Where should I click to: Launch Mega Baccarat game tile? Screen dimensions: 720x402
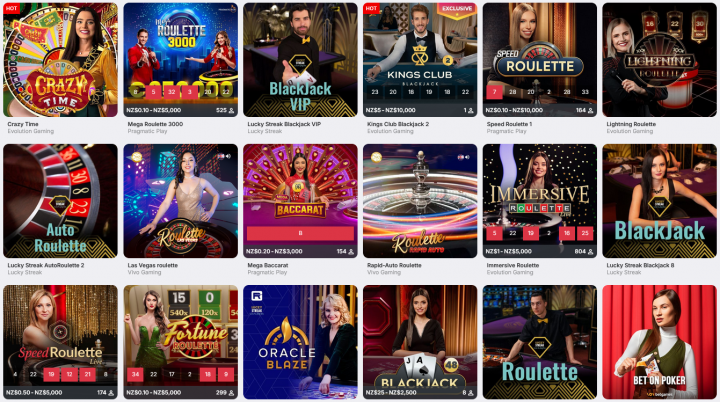click(300, 201)
